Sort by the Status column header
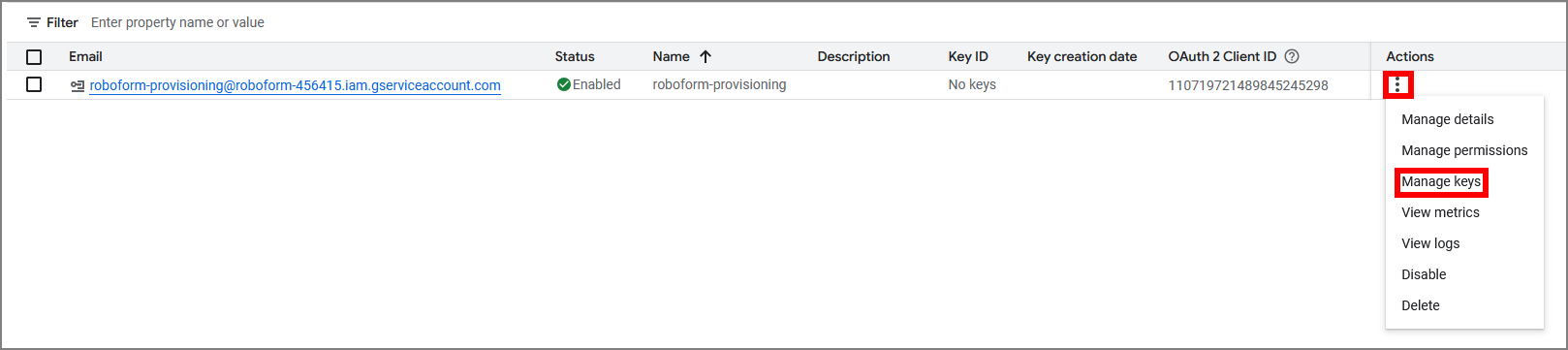The image size is (1568, 350). click(575, 56)
